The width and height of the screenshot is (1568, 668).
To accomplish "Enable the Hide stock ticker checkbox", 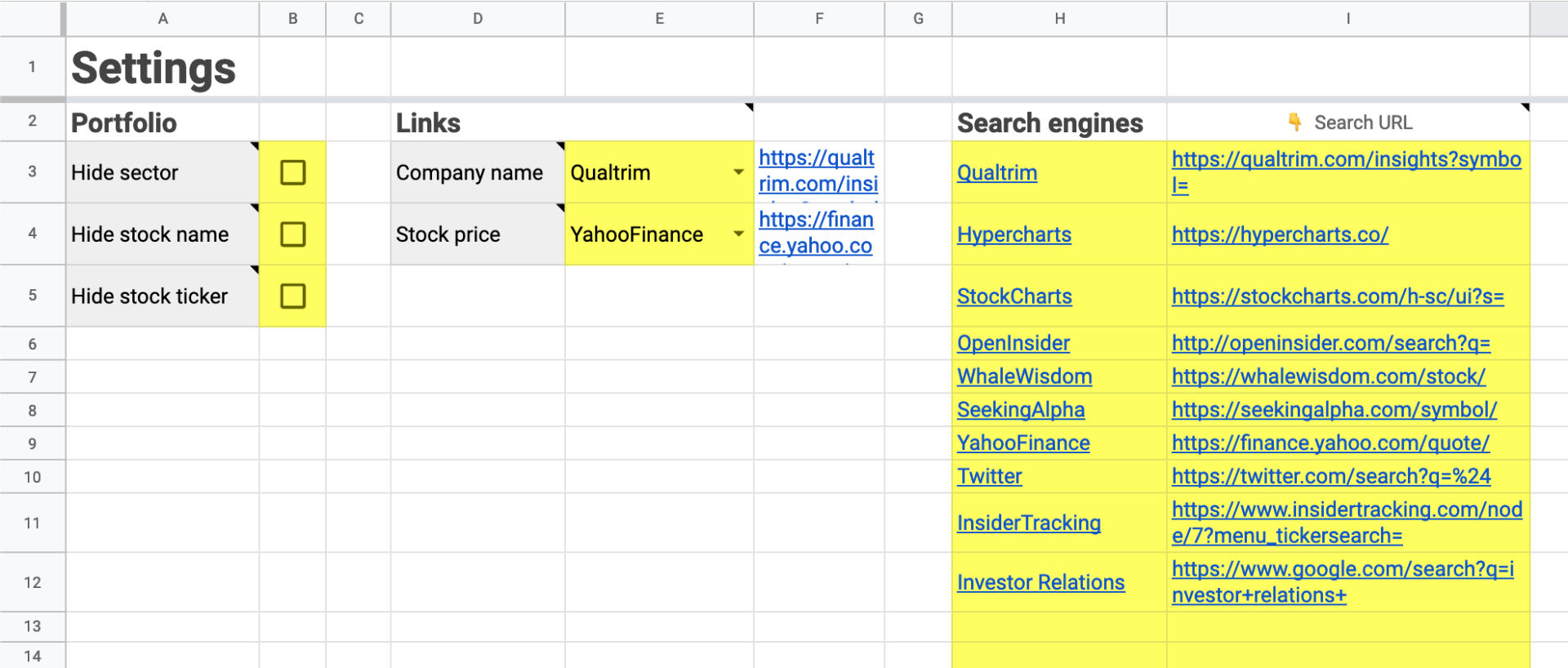I will [292, 296].
